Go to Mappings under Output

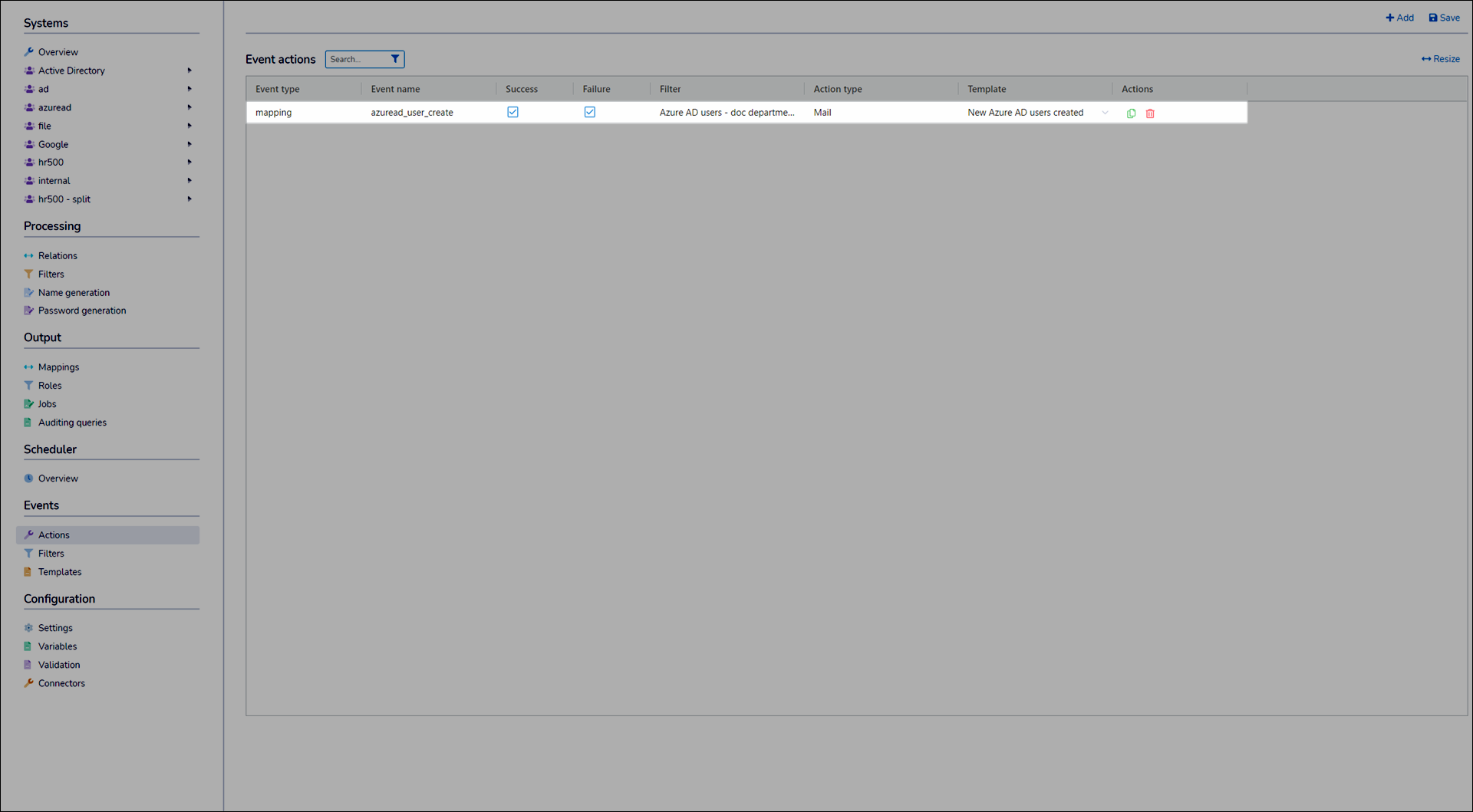pos(58,367)
